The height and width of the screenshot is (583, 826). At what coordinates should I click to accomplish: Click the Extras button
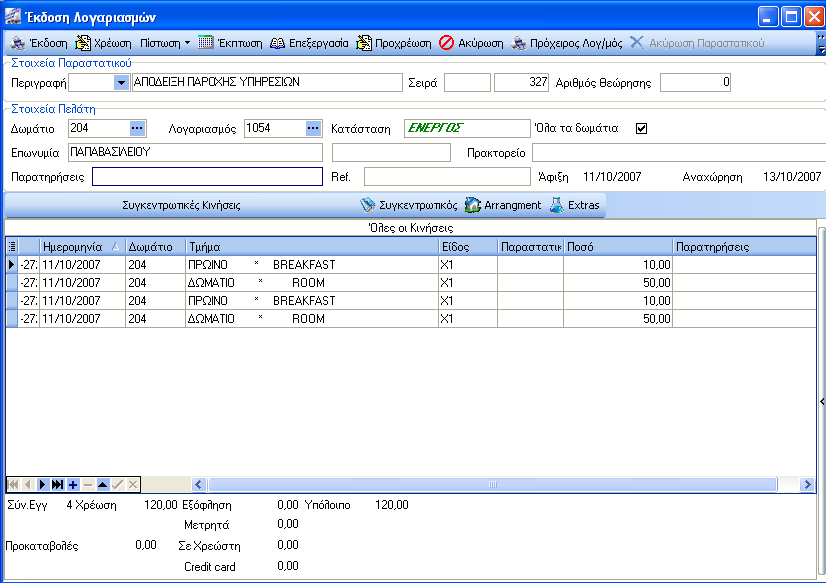575,205
